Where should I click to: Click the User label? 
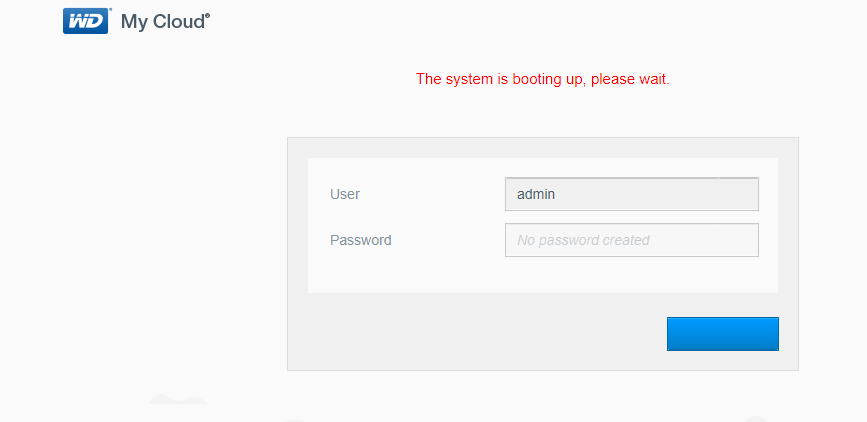[x=345, y=194]
